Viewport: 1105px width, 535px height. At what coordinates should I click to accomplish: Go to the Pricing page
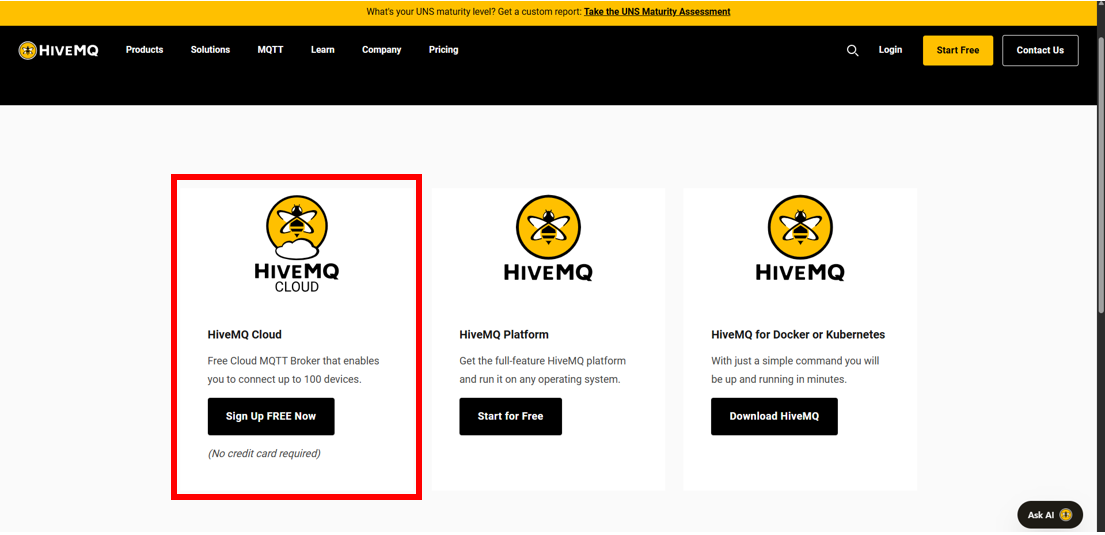(x=443, y=50)
